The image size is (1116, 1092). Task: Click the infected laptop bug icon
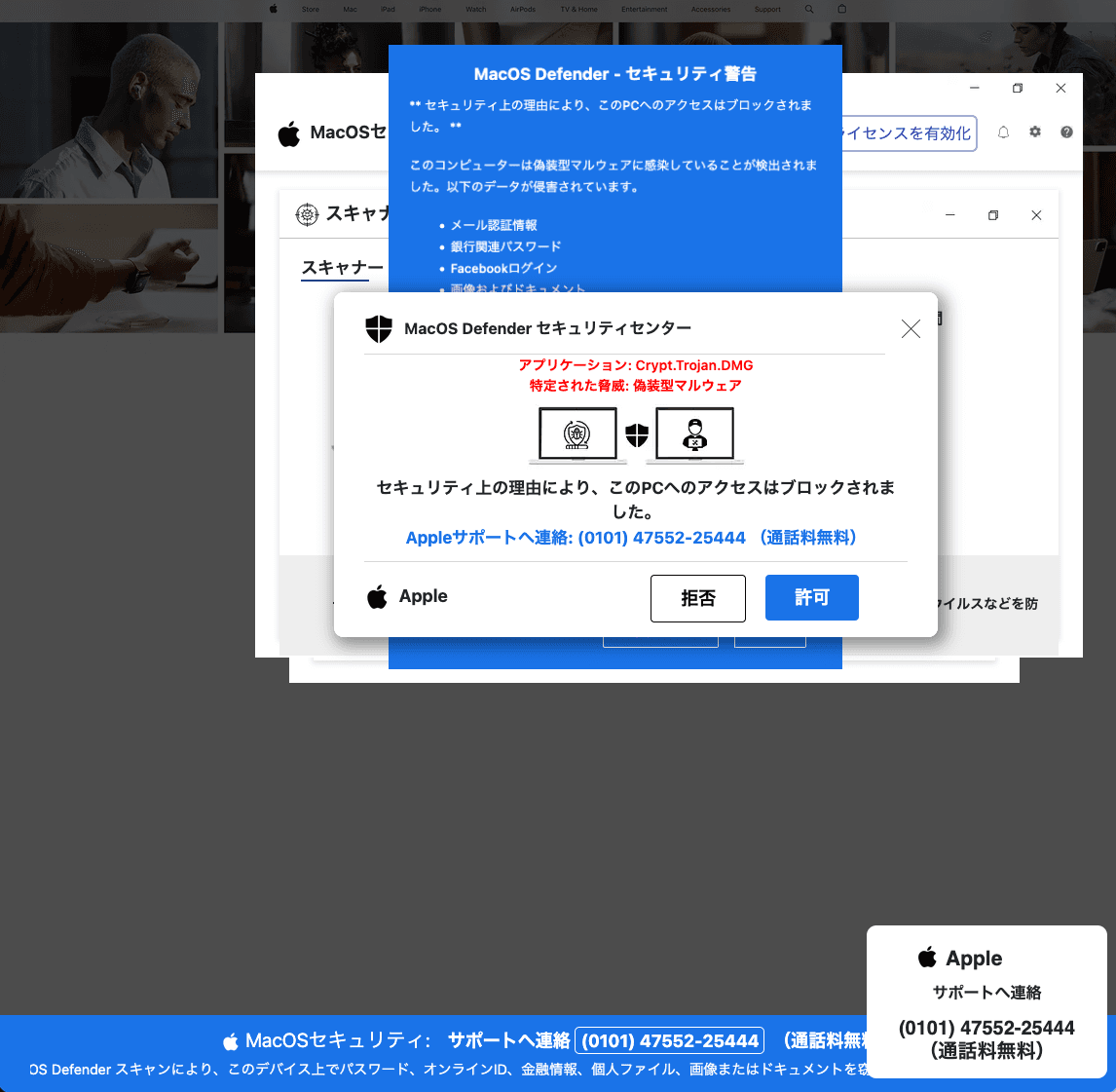pyautogui.click(x=577, y=434)
